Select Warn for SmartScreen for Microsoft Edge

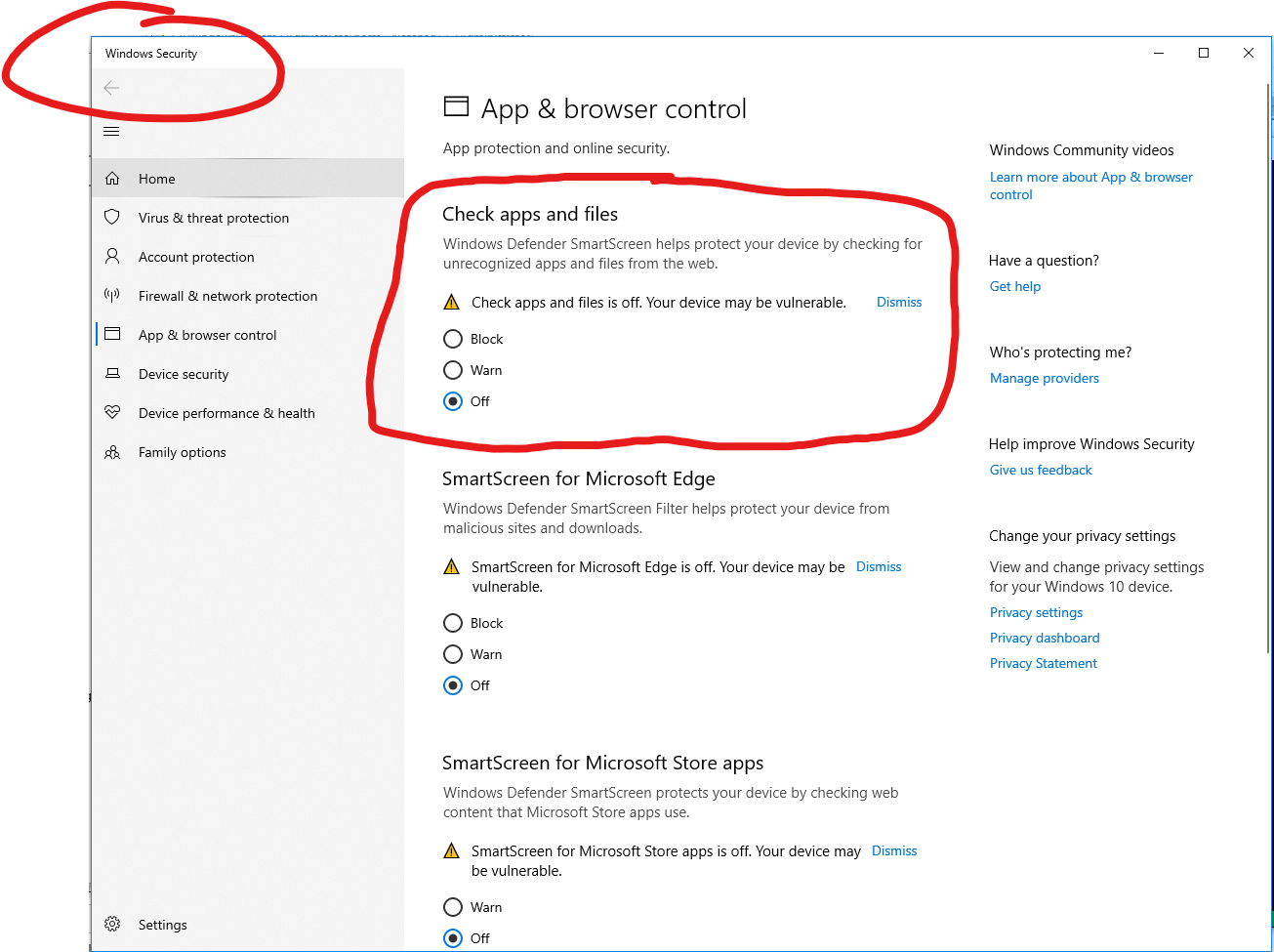click(x=453, y=654)
